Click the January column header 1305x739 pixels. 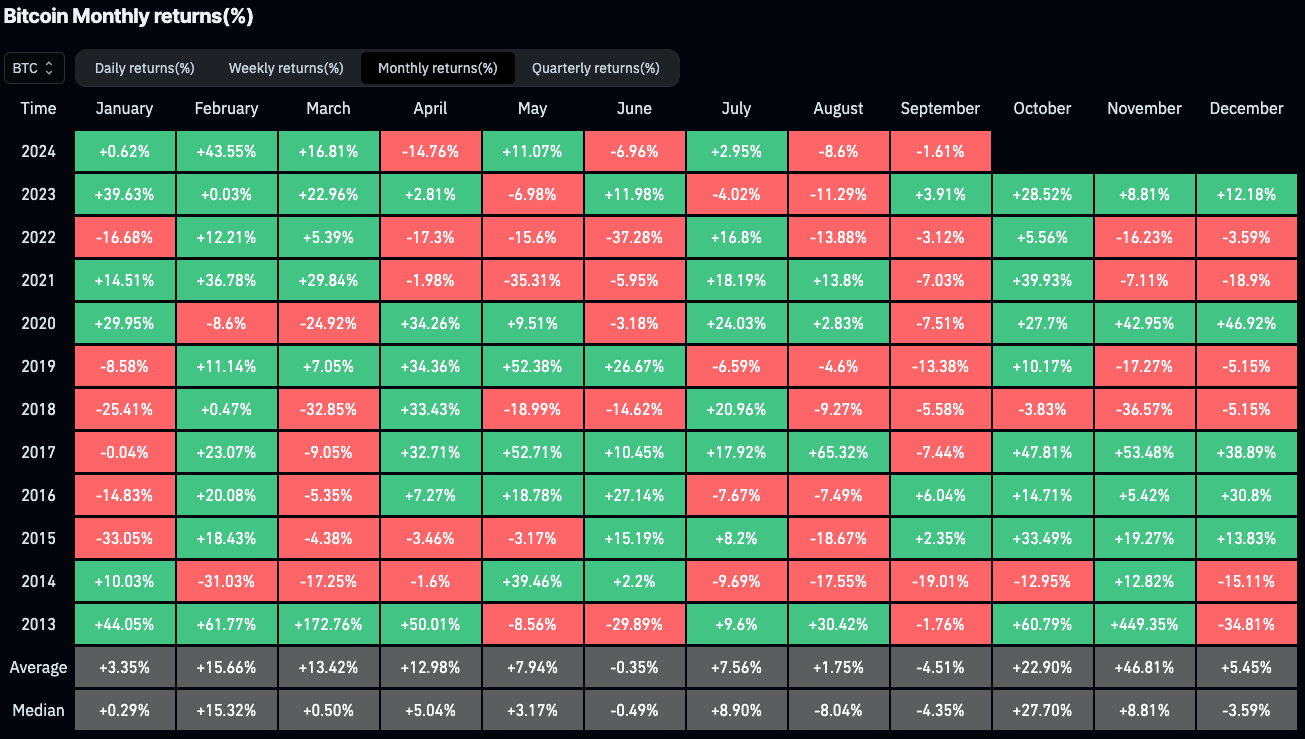(125, 108)
